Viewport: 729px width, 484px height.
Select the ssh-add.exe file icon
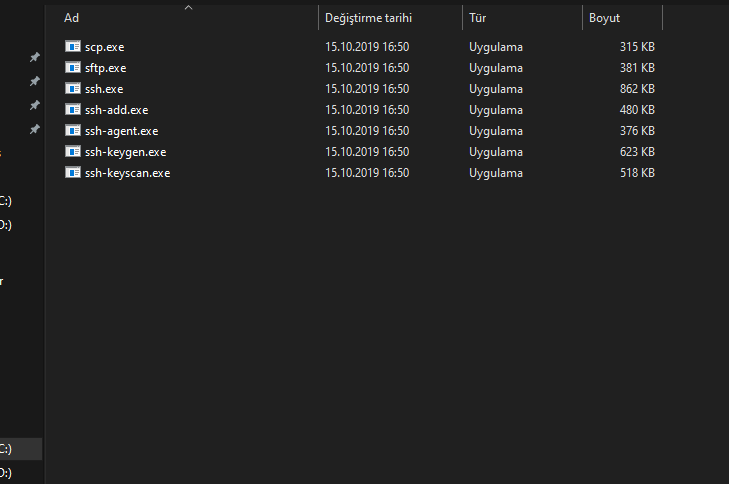click(x=72, y=109)
